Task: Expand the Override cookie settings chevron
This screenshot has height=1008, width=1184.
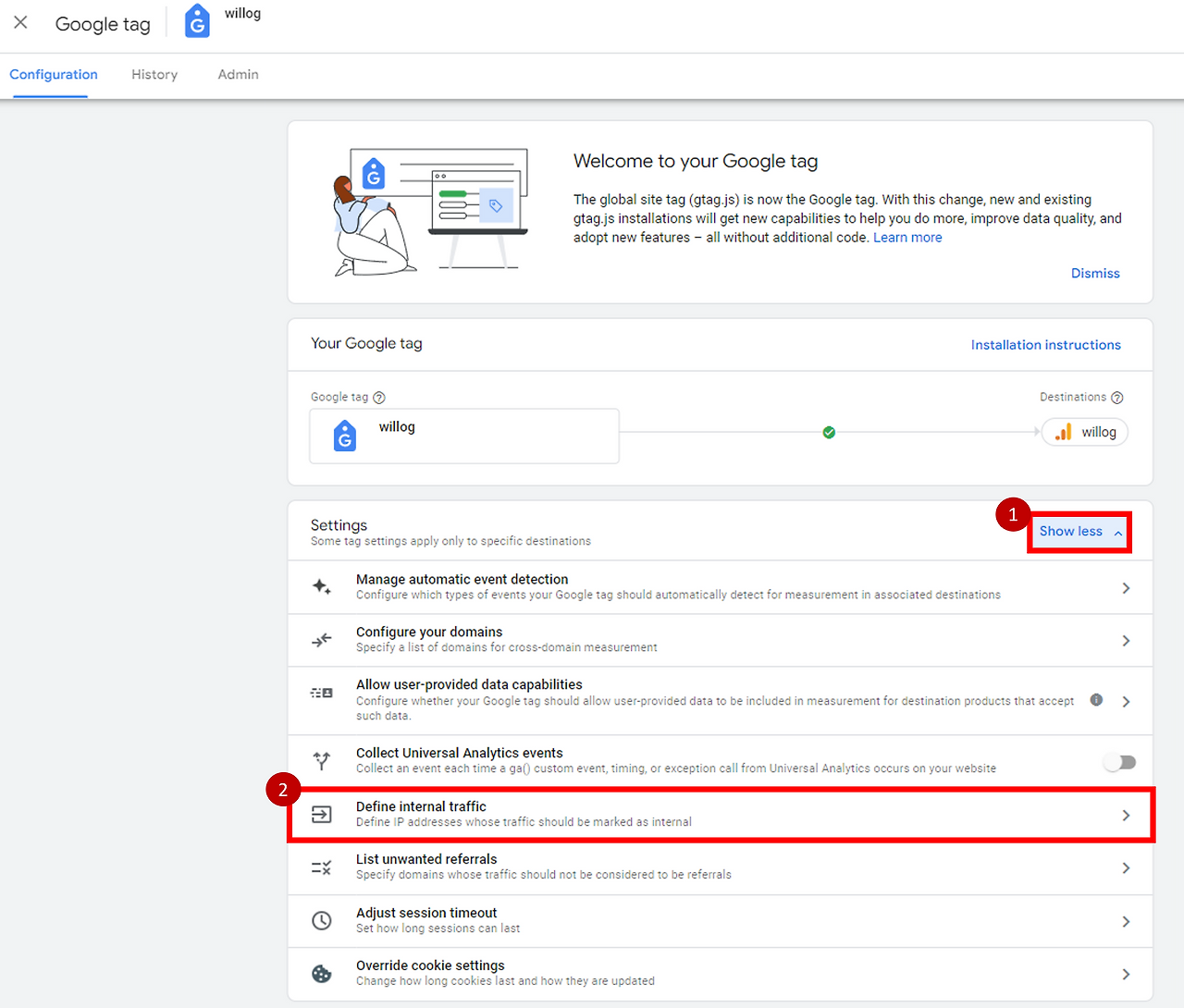Action: pos(1126,975)
